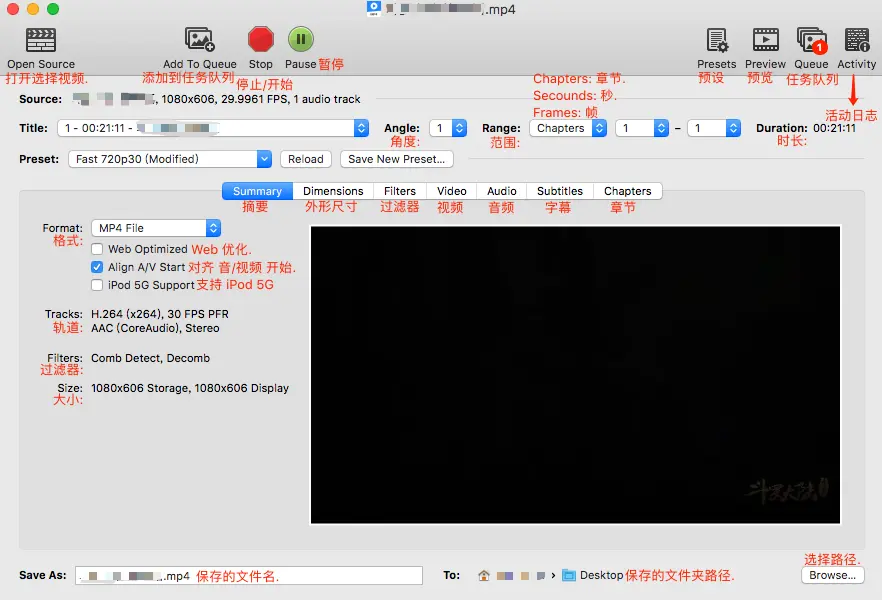Click the Add To Queue icon
882x600 pixels.
(200, 39)
